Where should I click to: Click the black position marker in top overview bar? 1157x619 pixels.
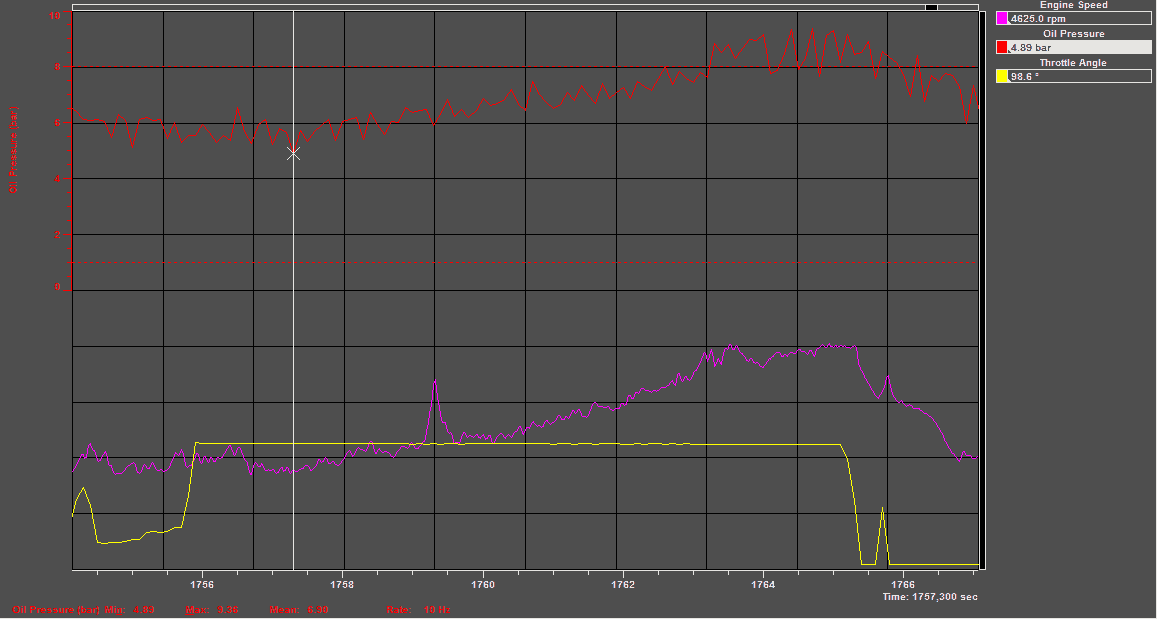point(931,7)
